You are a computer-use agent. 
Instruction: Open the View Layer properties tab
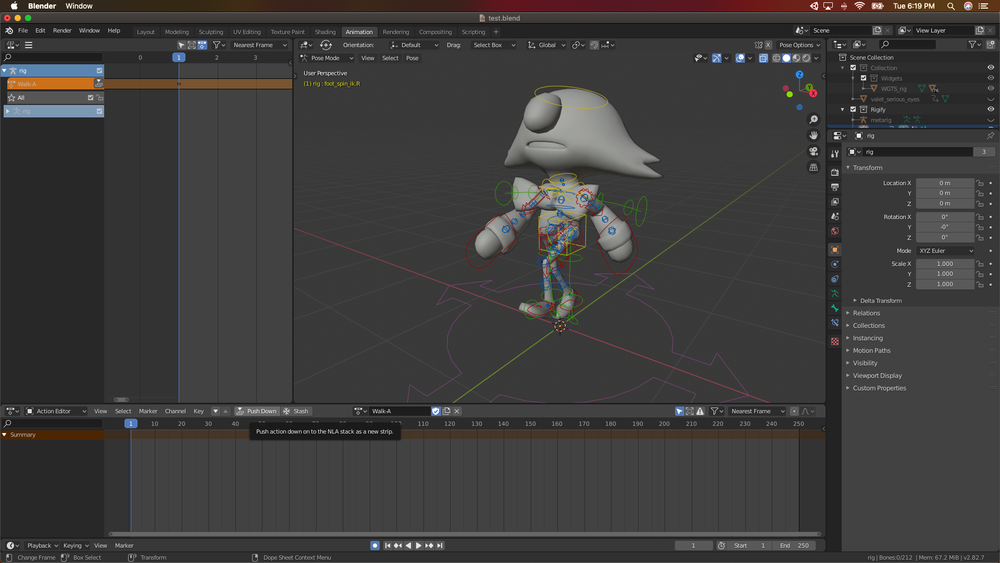coord(835,201)
